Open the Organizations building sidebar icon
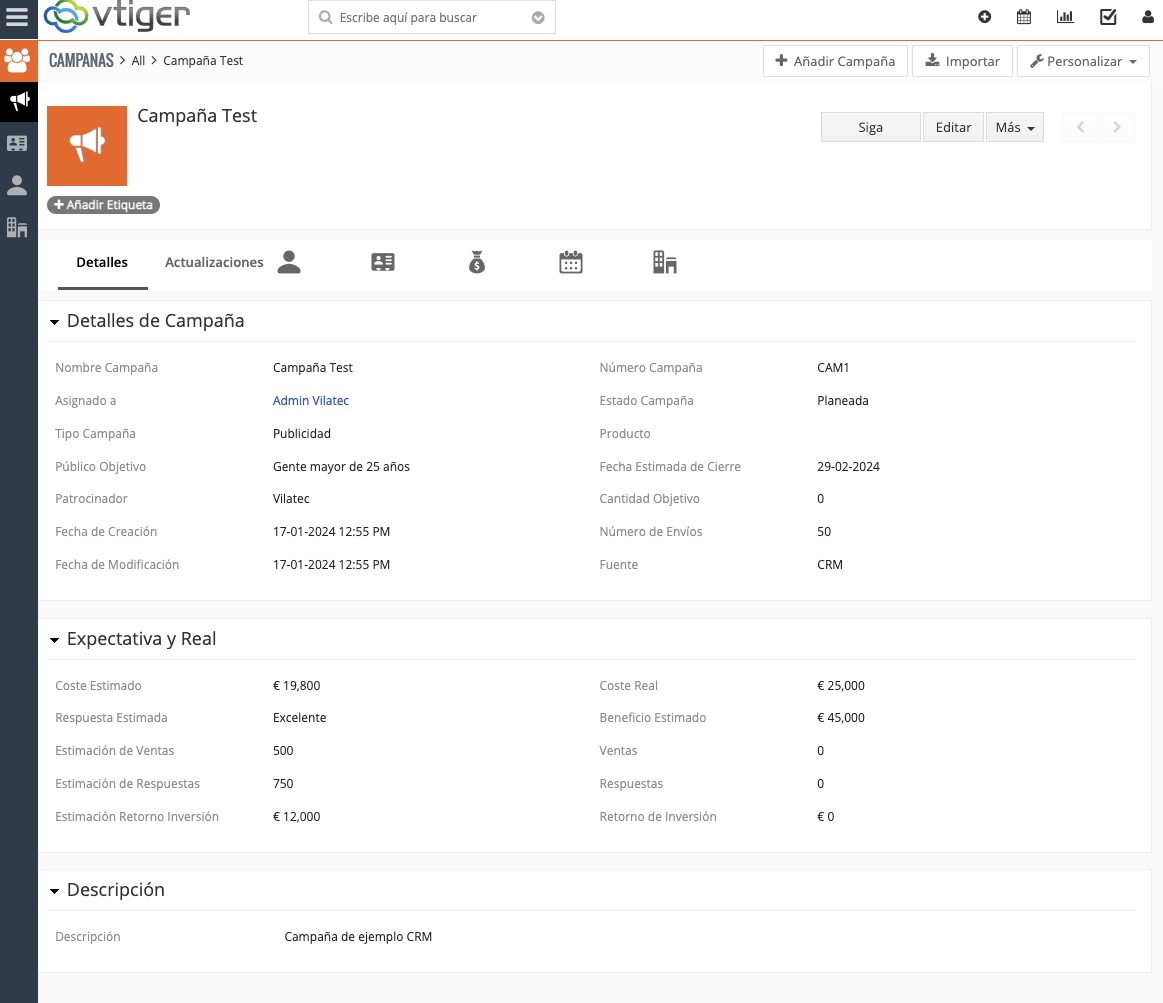1163x1003 pixels. 18,227
